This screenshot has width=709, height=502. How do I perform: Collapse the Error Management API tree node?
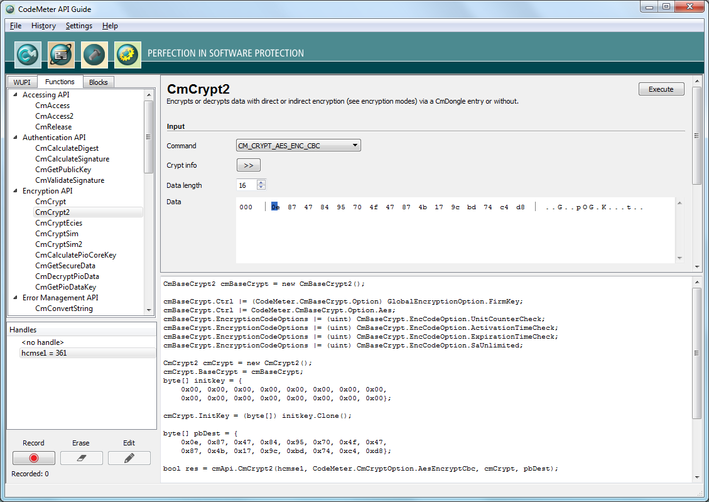[x=16, y=298]
